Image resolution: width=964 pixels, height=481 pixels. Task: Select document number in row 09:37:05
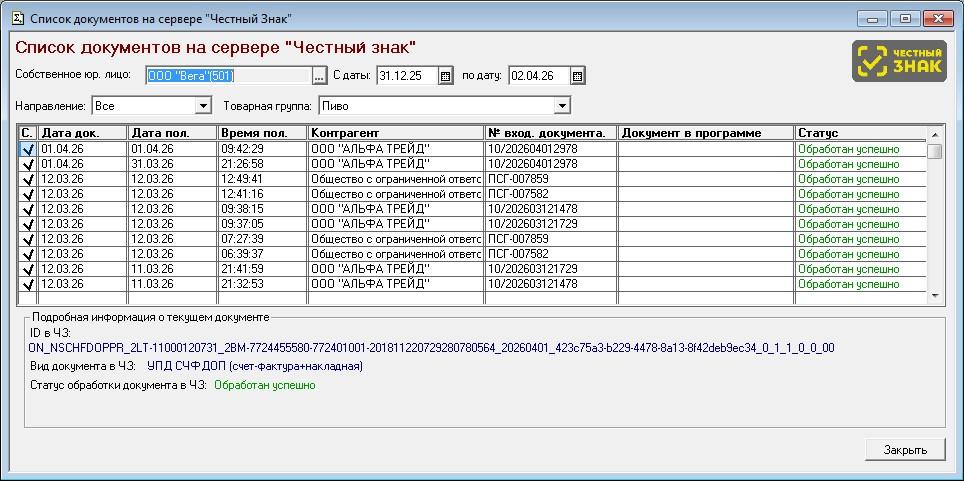551,224
